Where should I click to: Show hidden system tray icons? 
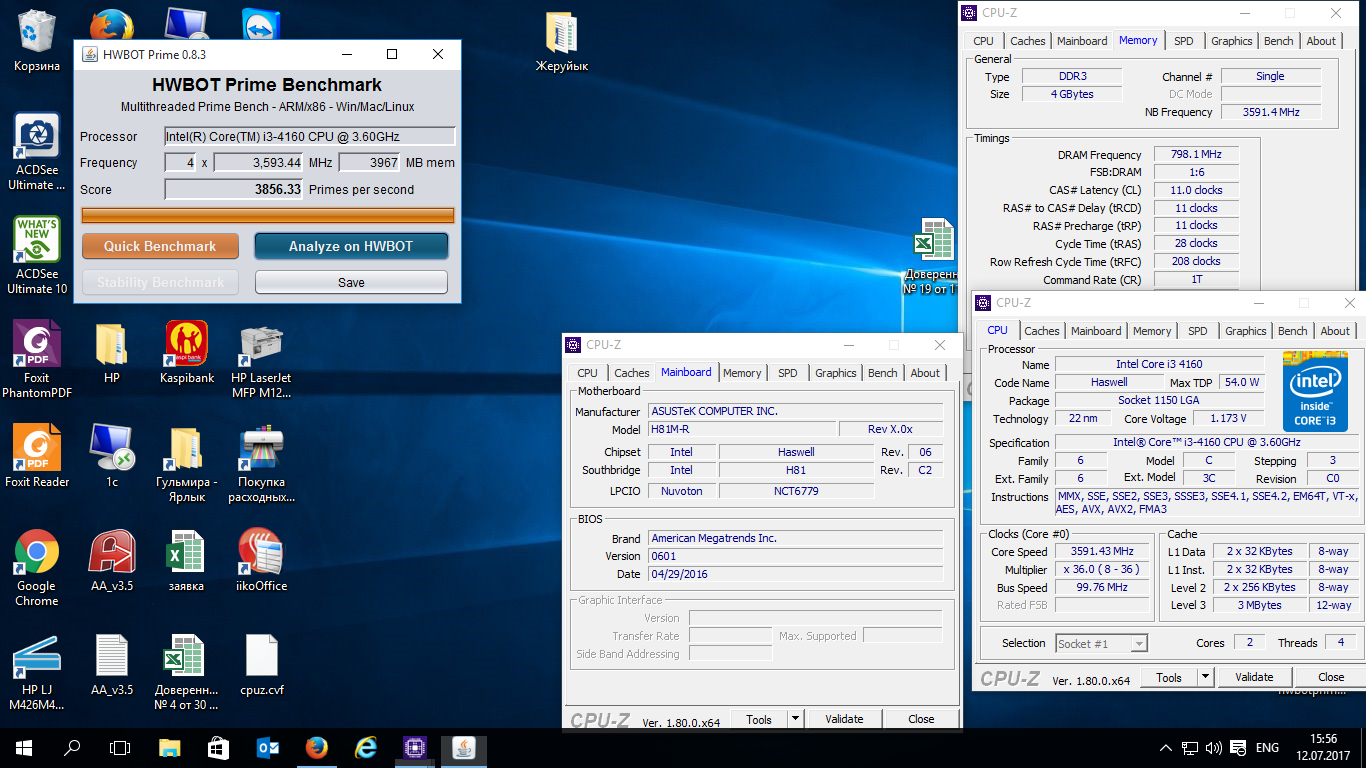[x=1166, y=748]
